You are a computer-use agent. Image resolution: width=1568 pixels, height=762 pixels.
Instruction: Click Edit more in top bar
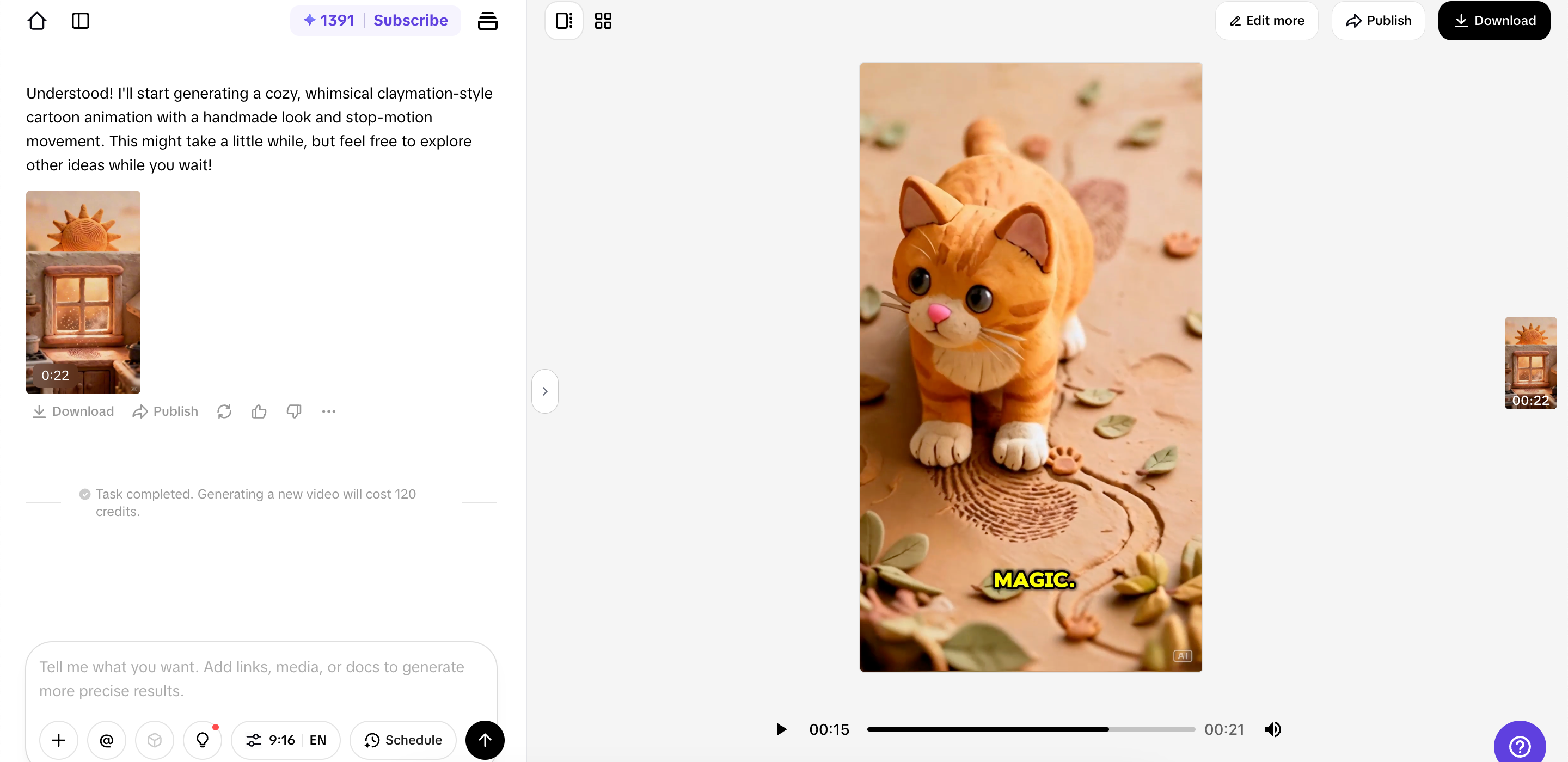(x=1266, y=20)
